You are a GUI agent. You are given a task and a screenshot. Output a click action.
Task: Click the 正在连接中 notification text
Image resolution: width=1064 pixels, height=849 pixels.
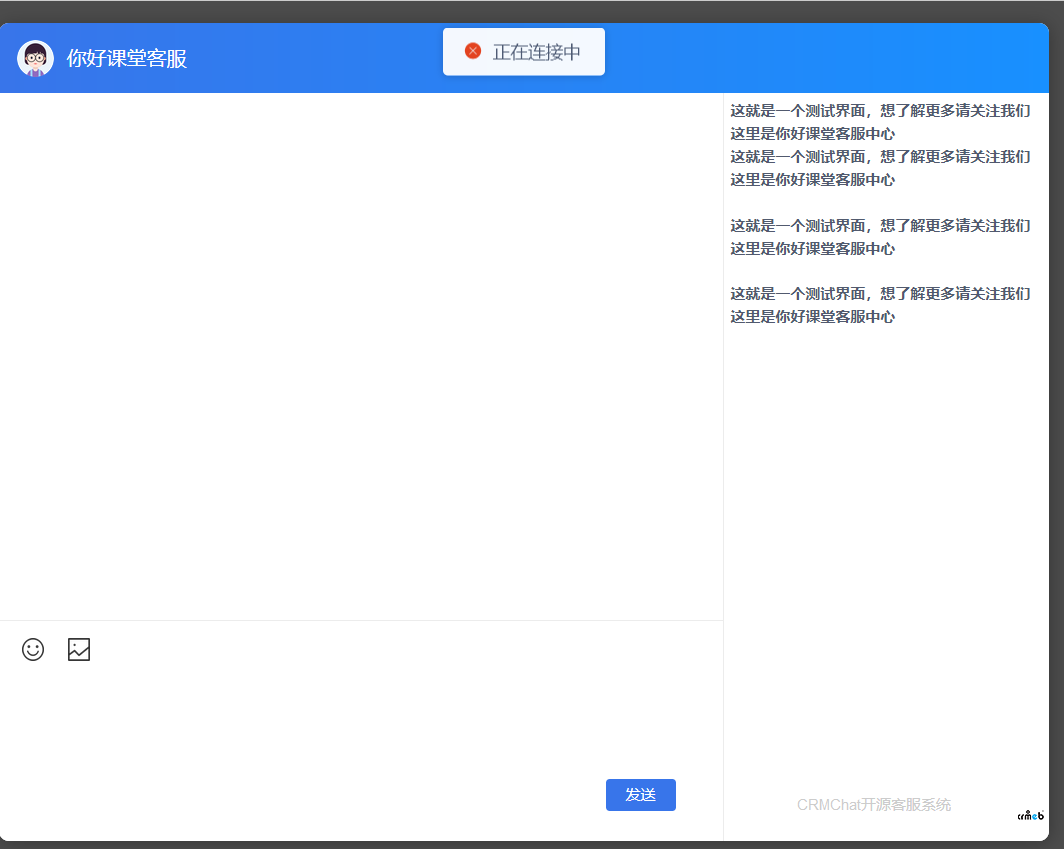click(x=536, y=52)
